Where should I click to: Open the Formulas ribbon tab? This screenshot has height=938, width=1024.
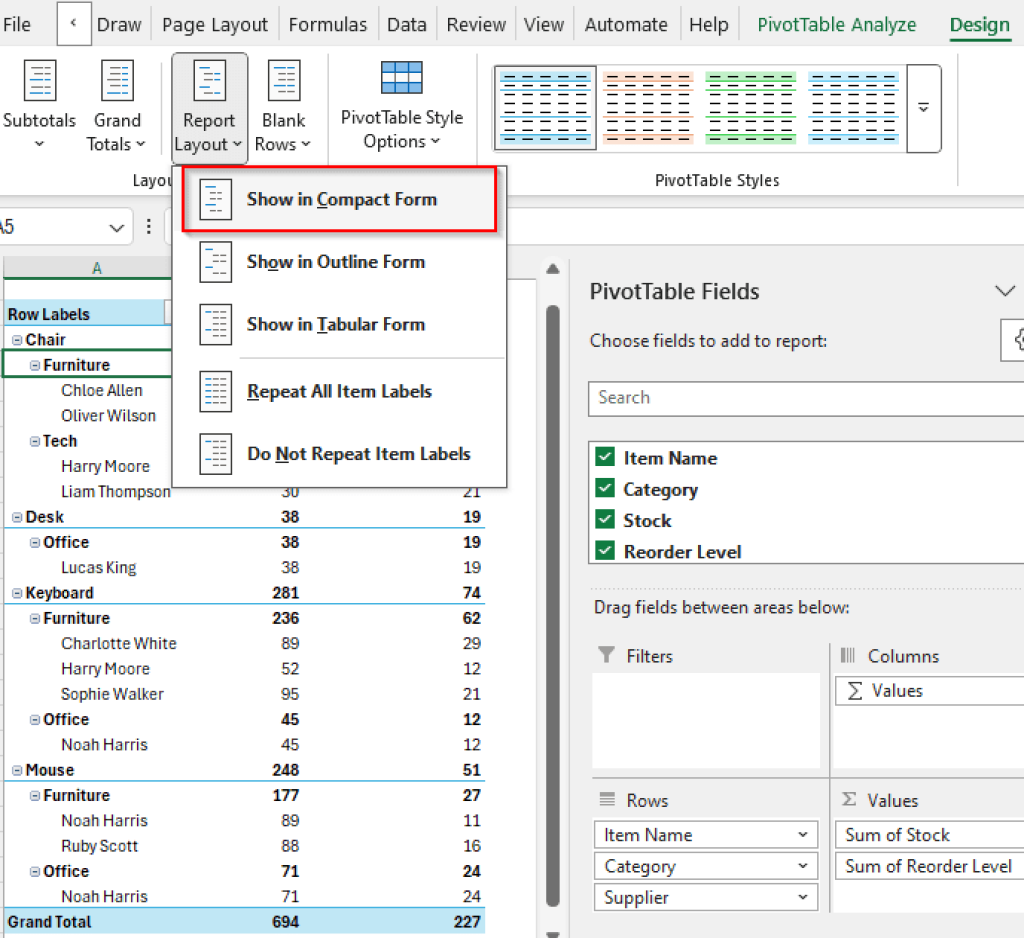(328, 24)
